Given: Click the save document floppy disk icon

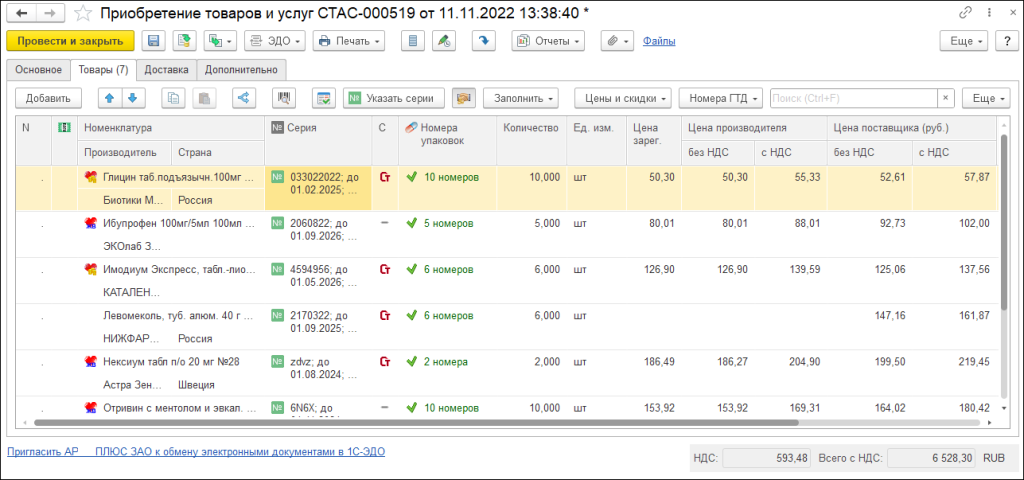Looking at the screenshot, I should tap(153, 41).
